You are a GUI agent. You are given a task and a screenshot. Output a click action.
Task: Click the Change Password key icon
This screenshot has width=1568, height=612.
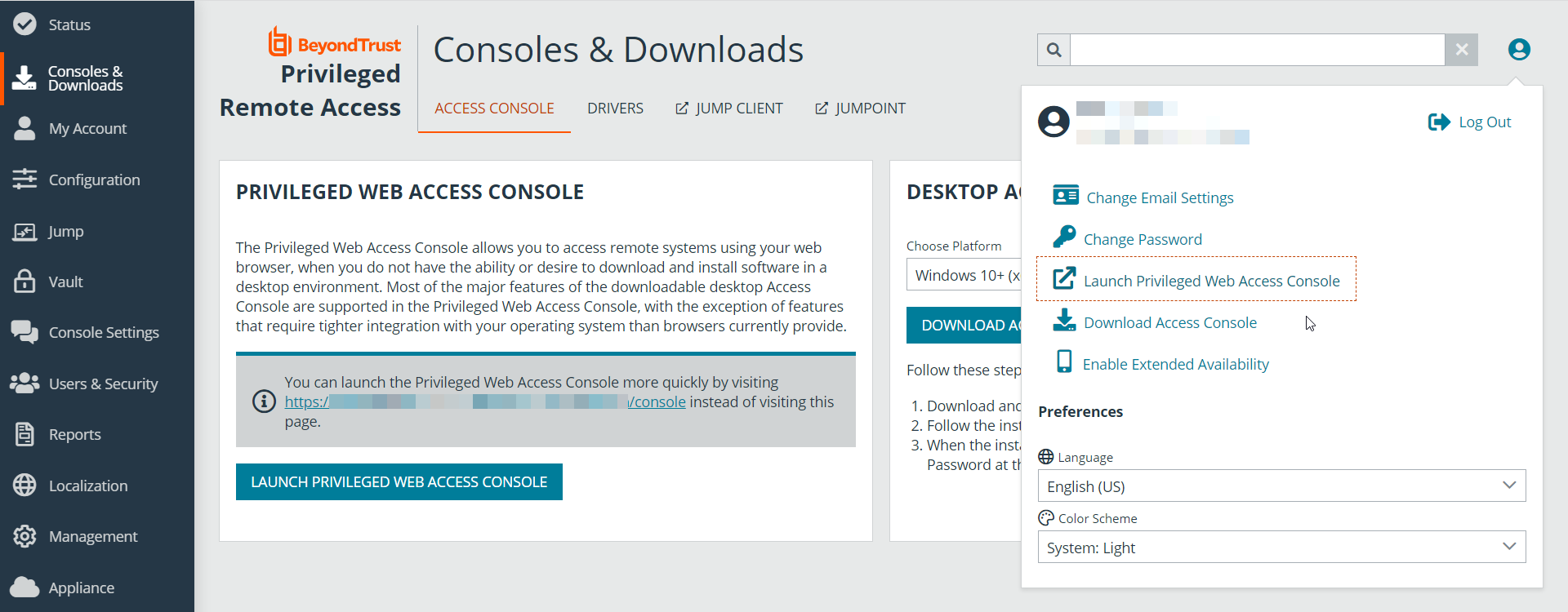(x=1064, y=237)
